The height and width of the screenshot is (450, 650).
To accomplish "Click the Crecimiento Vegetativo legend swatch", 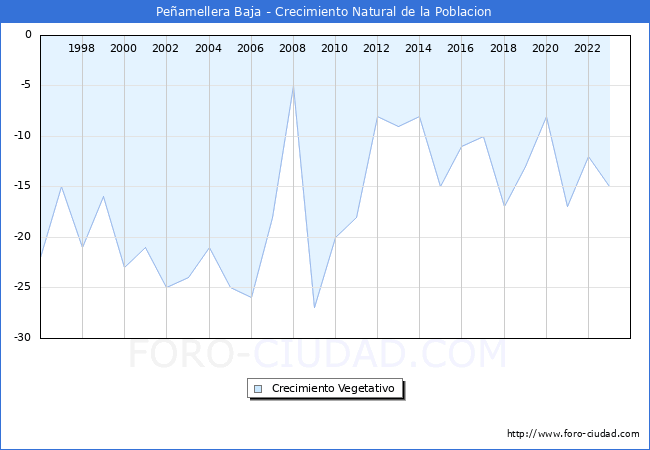I will pyautogui.click(x=258, y=389).
